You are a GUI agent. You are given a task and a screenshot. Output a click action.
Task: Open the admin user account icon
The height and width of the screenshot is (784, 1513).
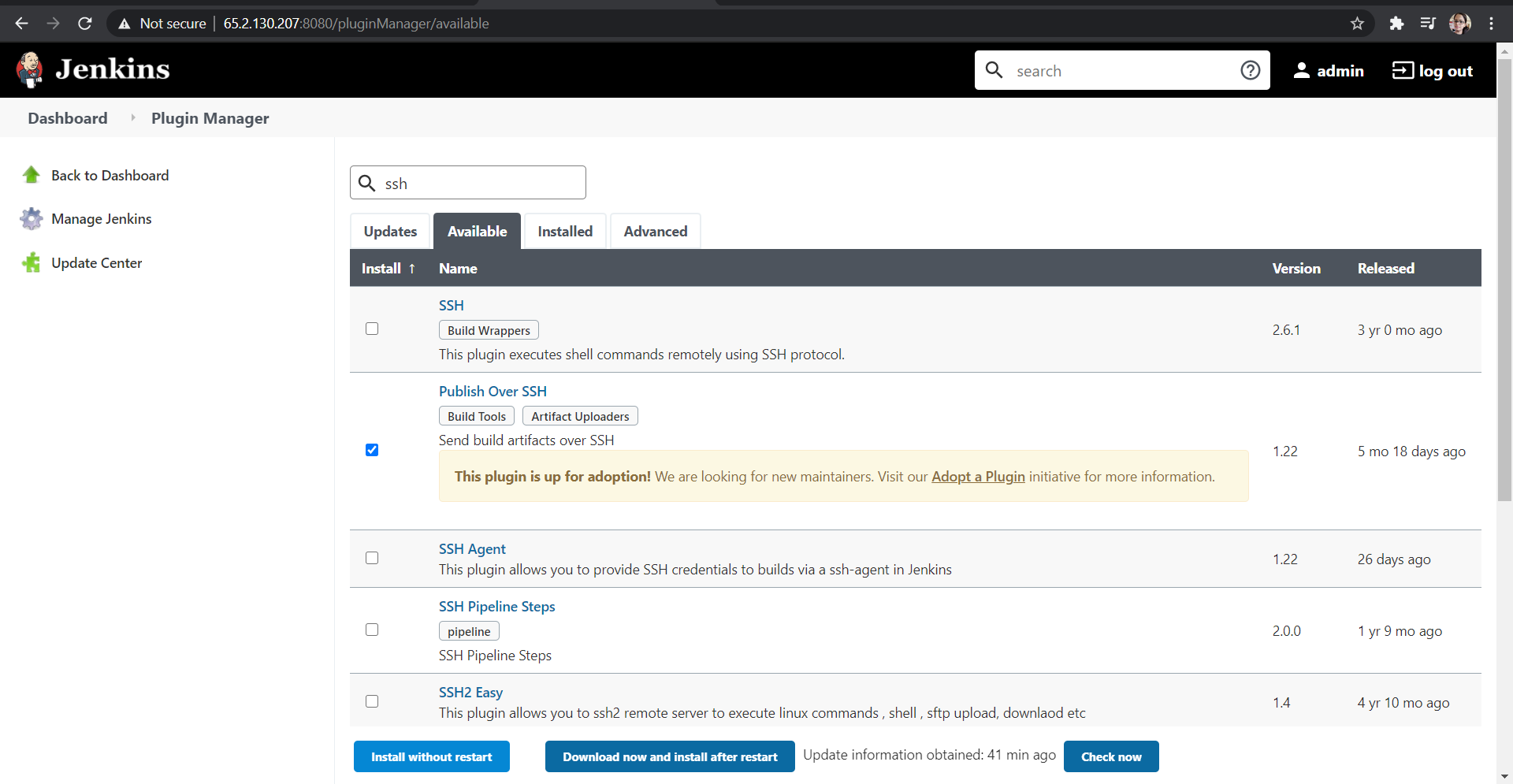pos(1302,70)
